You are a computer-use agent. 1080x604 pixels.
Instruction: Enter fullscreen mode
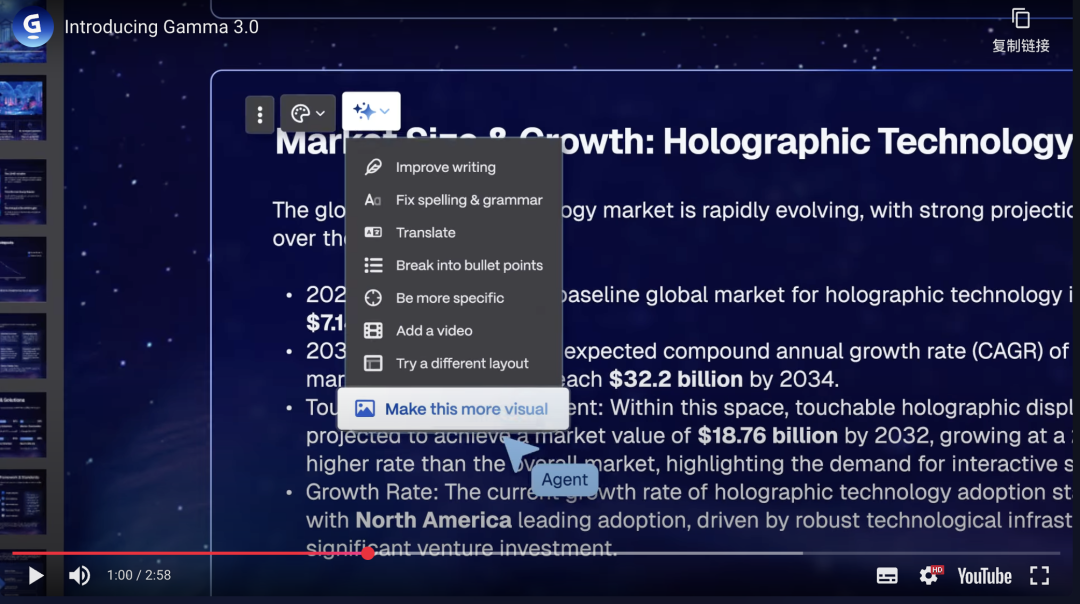click(x=1040, y=575)
